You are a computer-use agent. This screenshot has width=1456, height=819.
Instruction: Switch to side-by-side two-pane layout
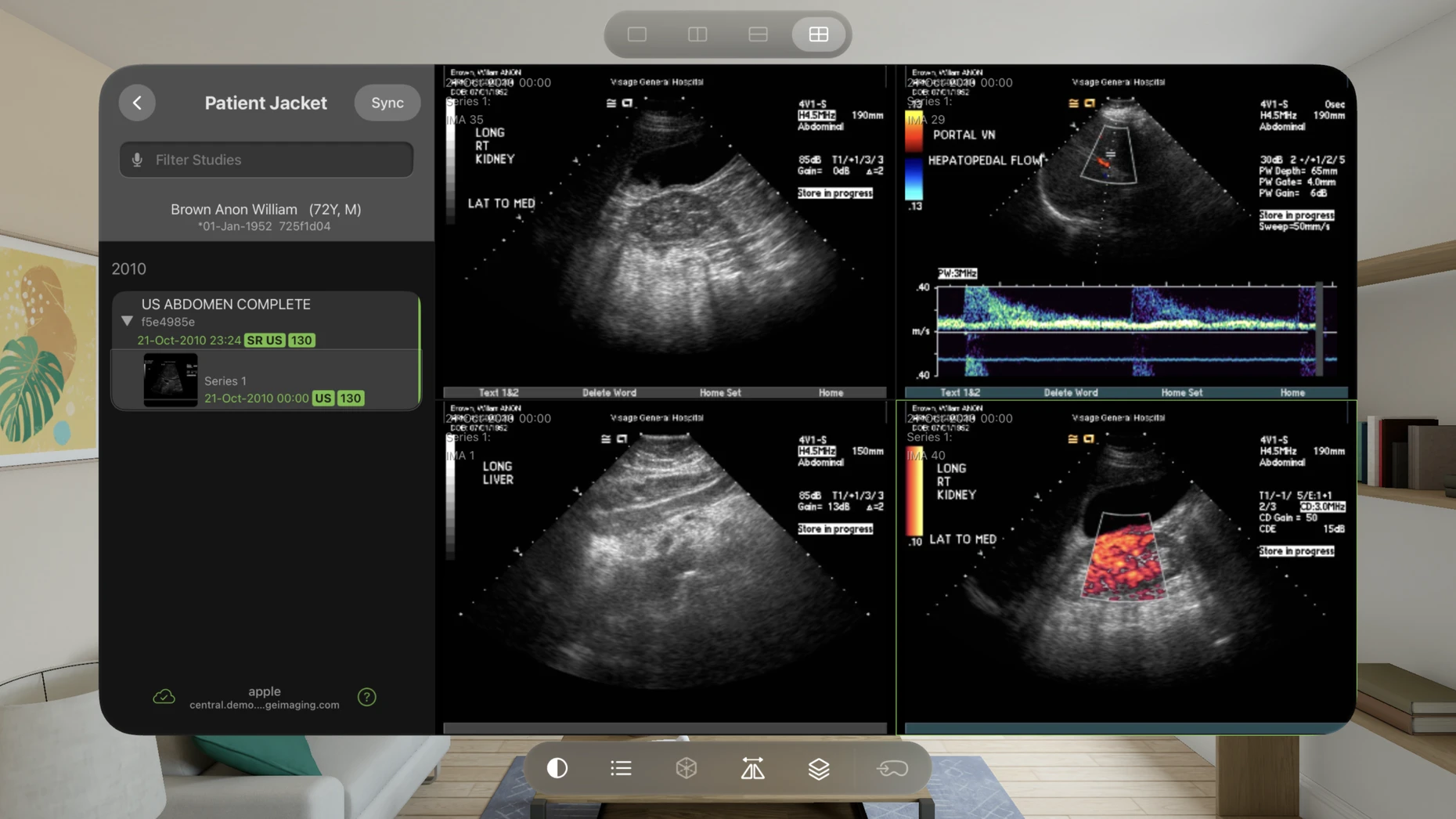[697, 34]
